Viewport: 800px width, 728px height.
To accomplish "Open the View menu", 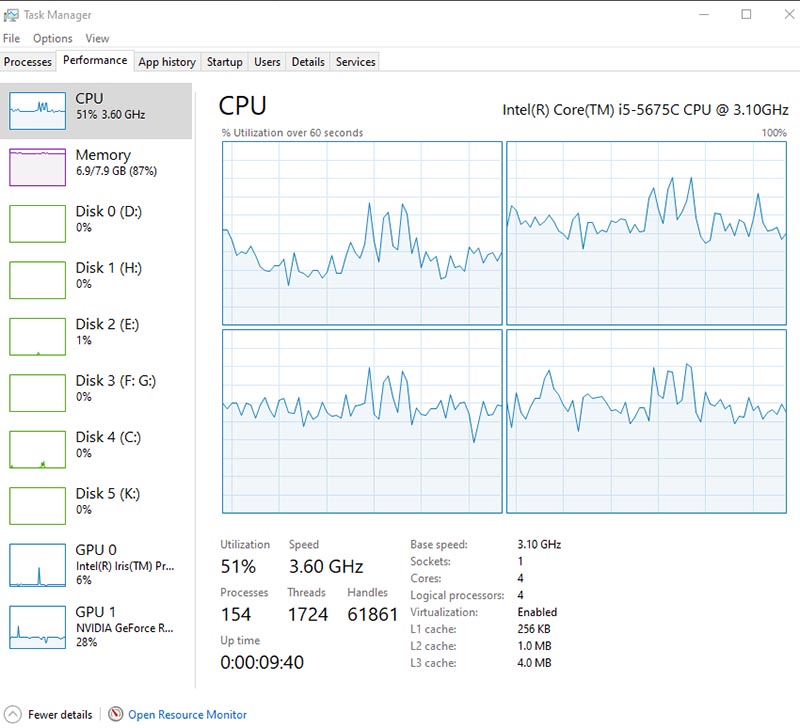I will tap(97, 38).
